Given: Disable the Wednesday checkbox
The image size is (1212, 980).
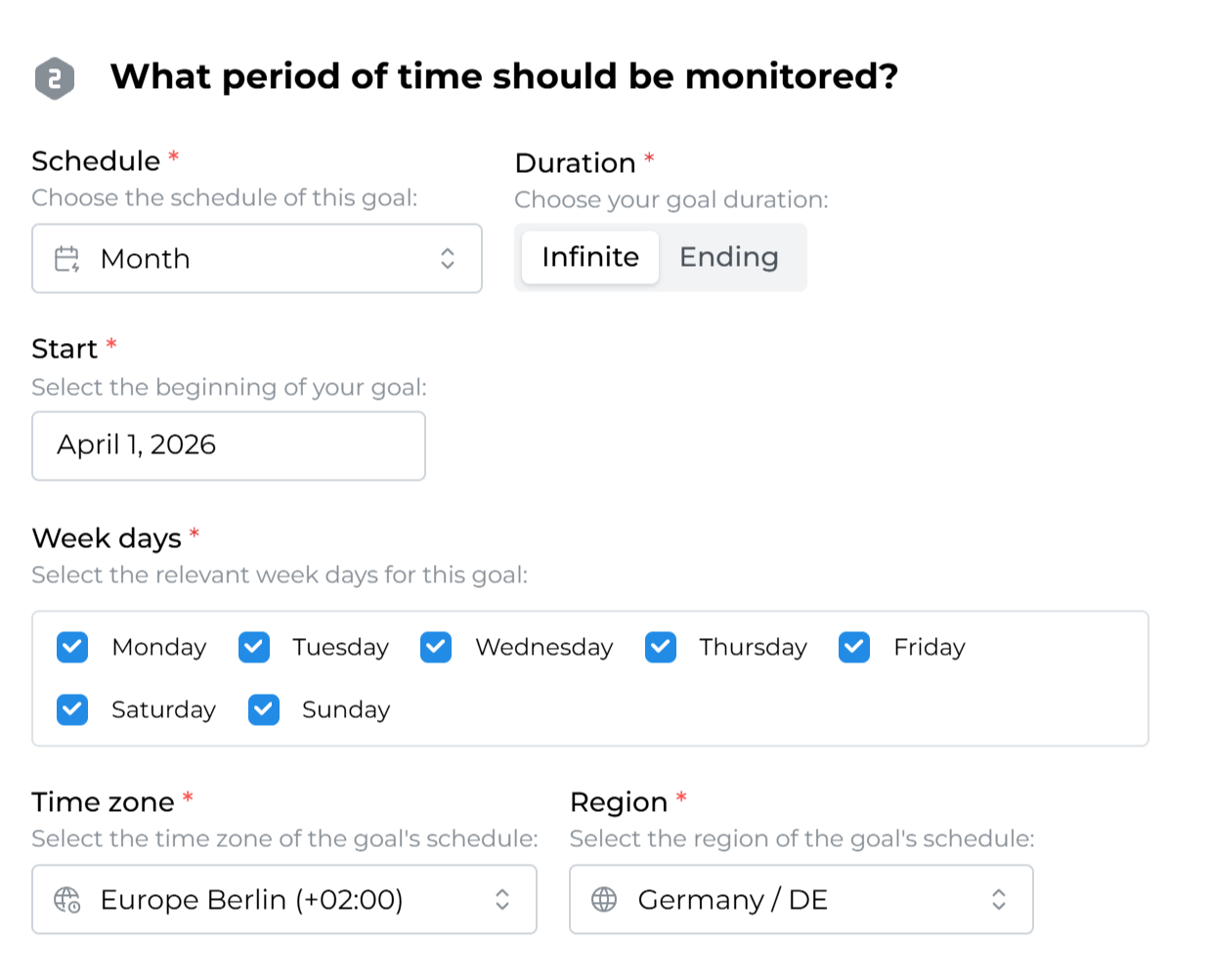Looking at the screenshot, I should pos(436,647).
